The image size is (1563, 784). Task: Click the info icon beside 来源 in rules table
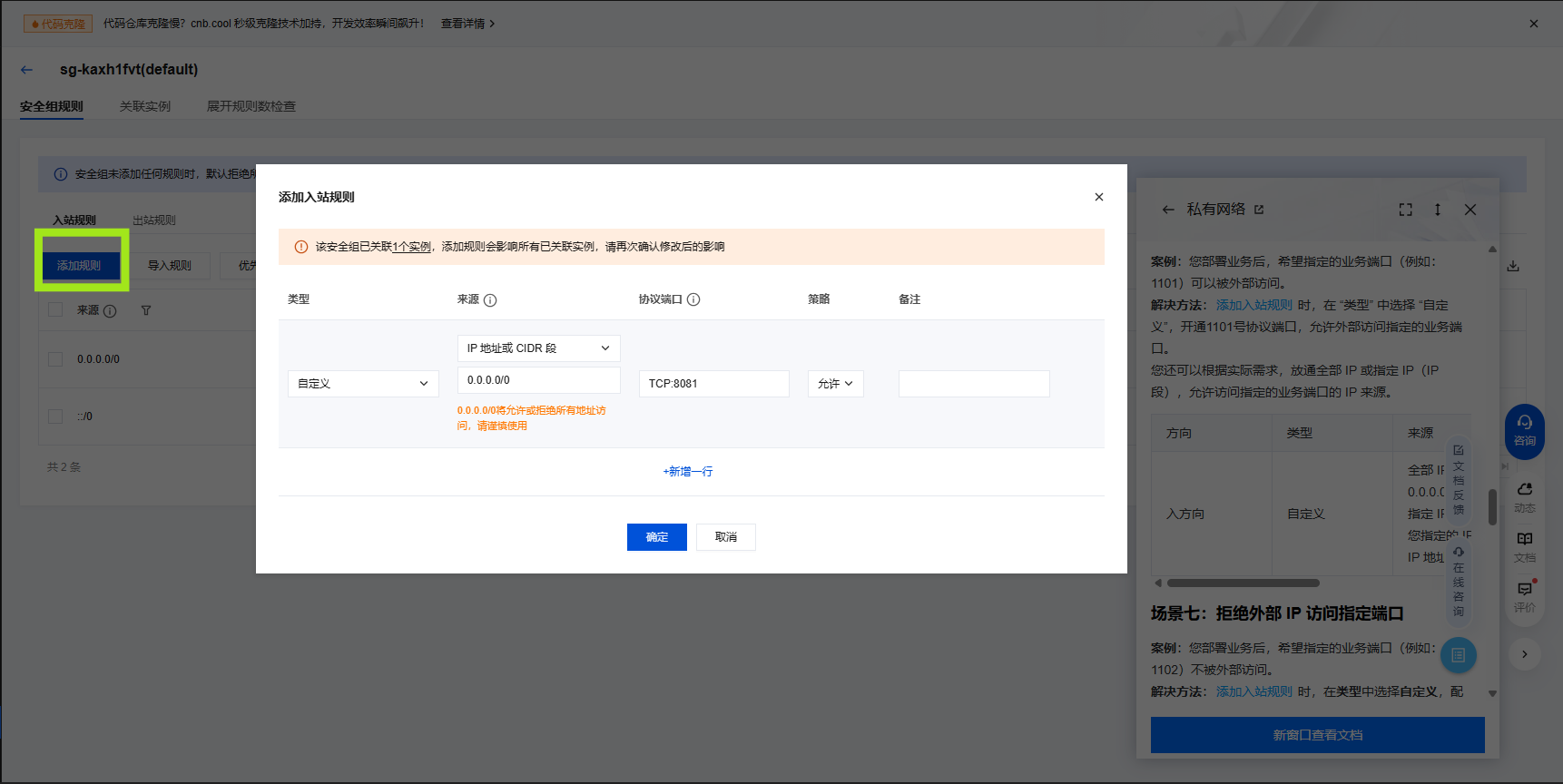point(110,311)
